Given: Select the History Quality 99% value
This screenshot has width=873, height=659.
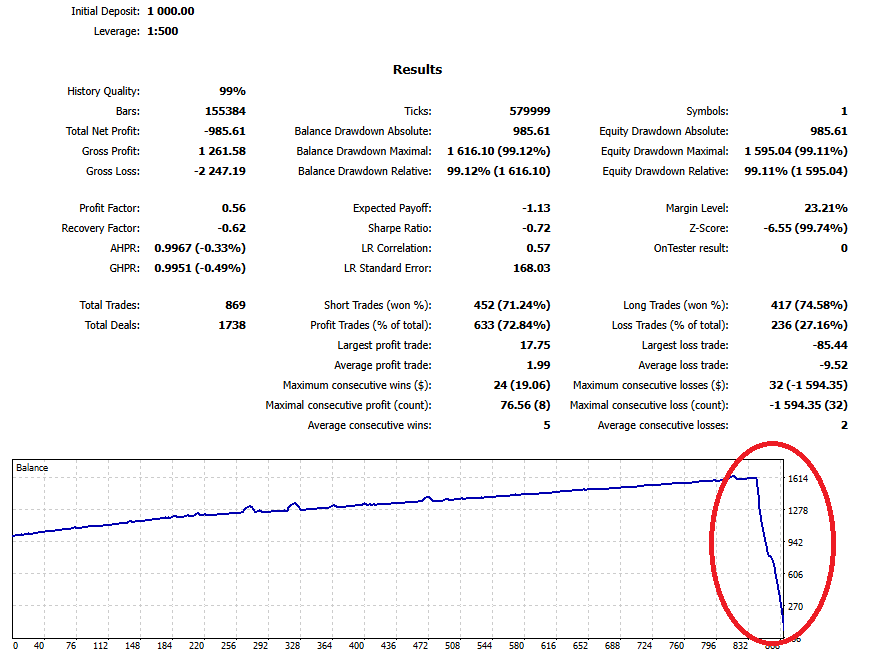Looking at the screenshot, I should [x=232, y=91].
